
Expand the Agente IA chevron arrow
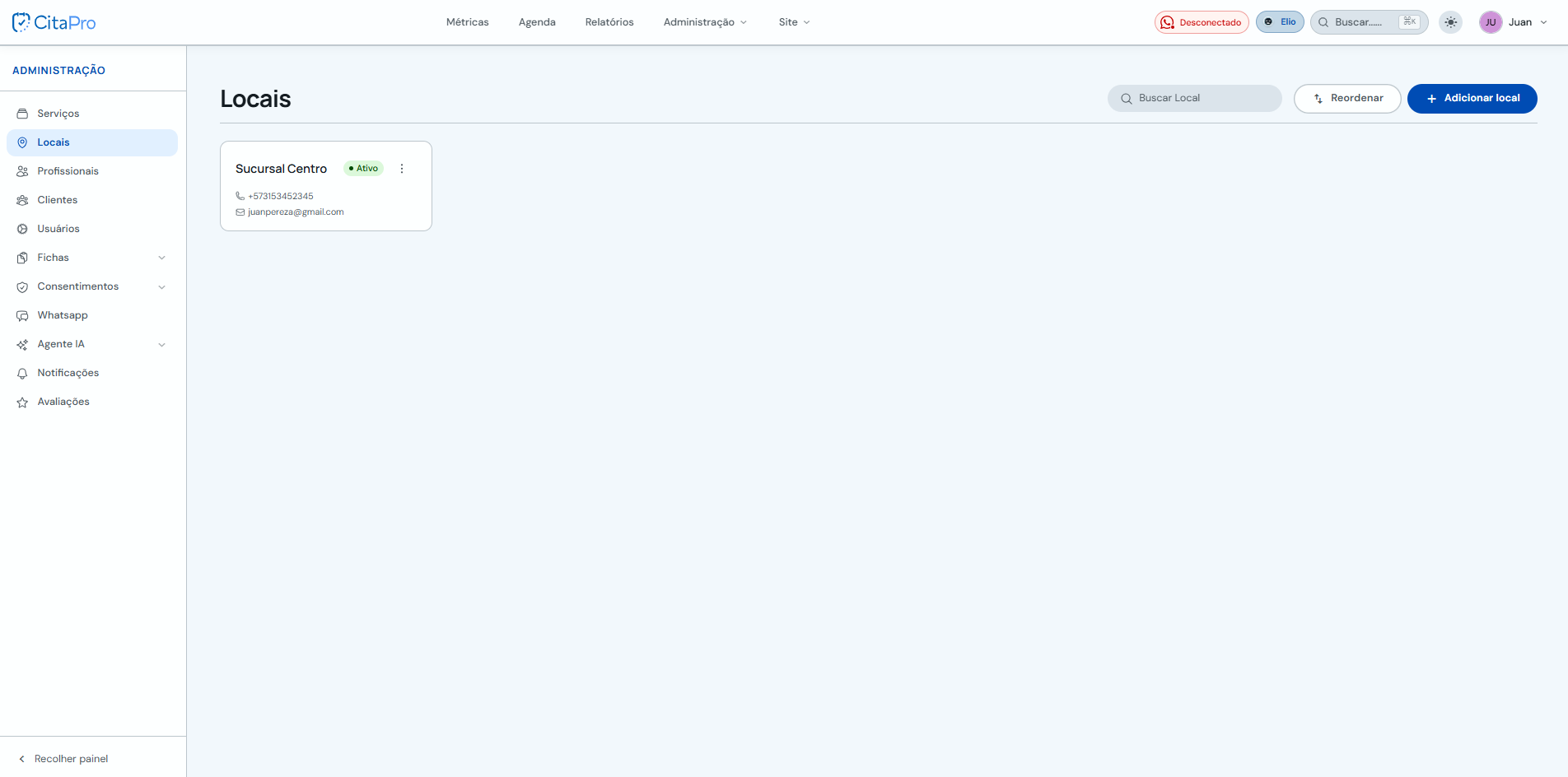tap(161, 344)
